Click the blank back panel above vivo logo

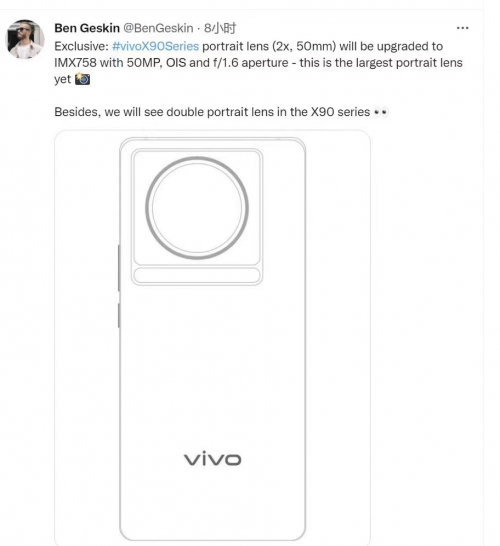click(212, 366)
